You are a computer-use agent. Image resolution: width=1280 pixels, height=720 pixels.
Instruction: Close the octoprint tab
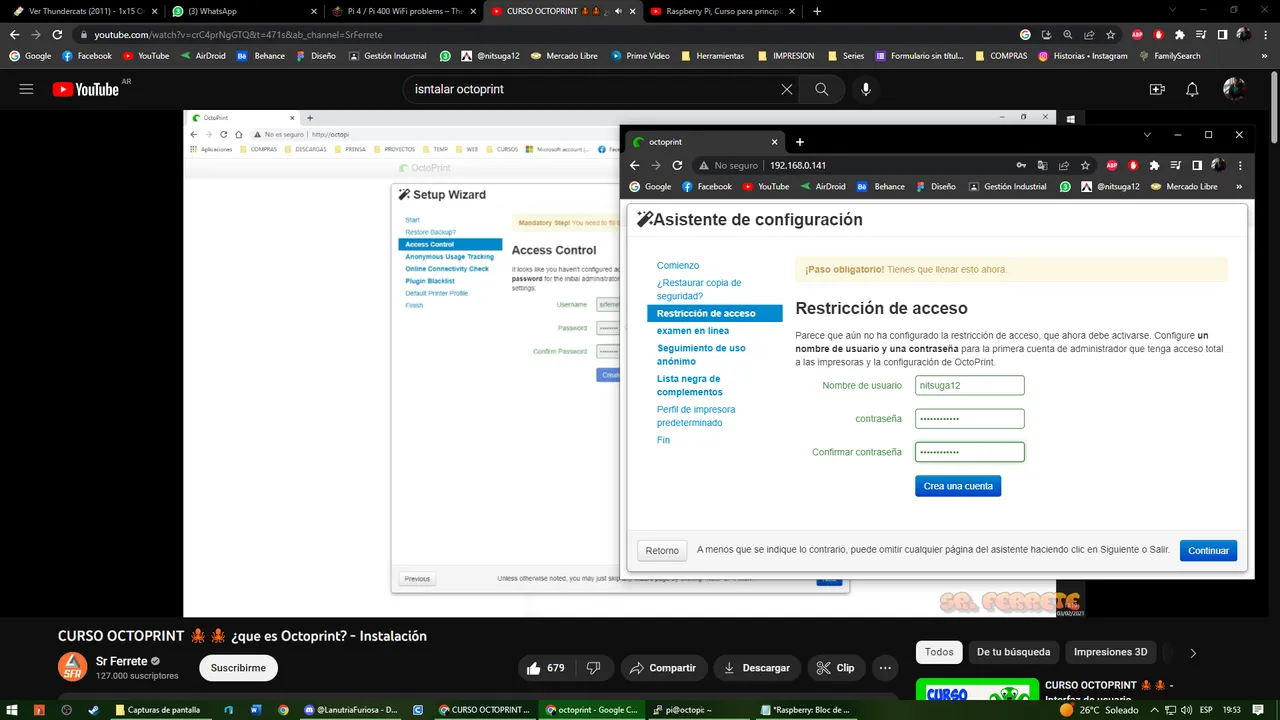pyautogui.click(x=774, y=142)
